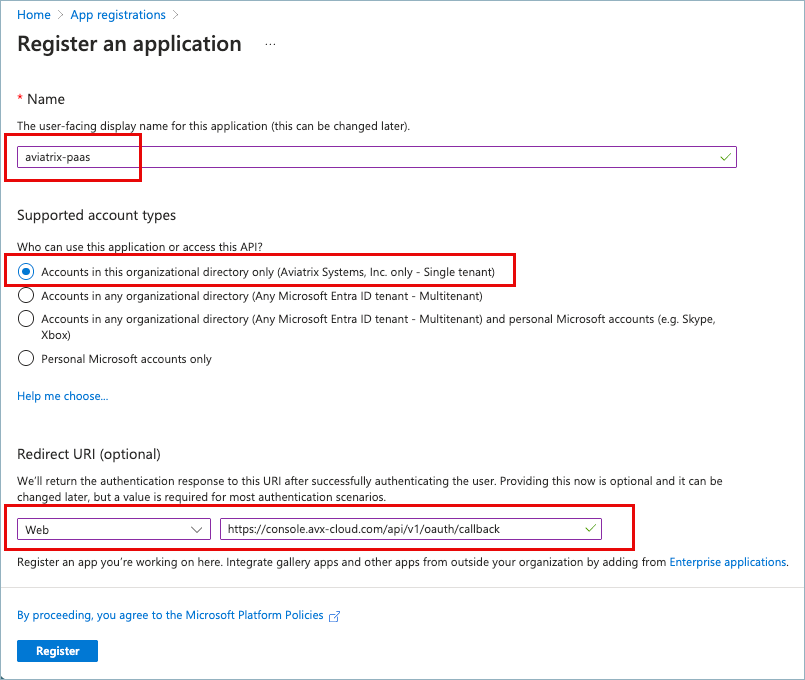Click the green checkmark in the Name field

tap(725, 157)
